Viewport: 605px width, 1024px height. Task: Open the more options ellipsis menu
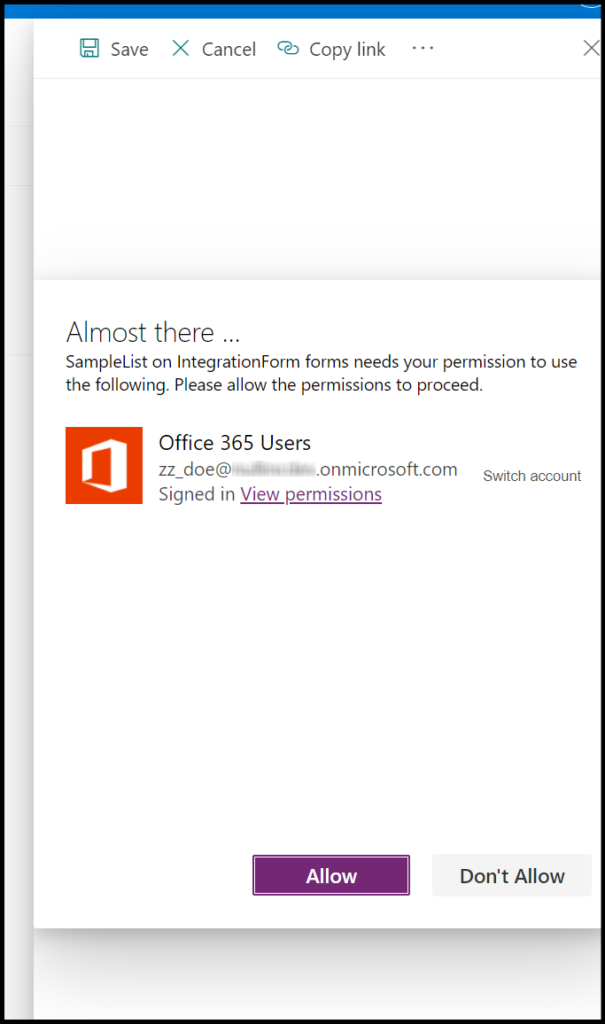pos(423,48)
